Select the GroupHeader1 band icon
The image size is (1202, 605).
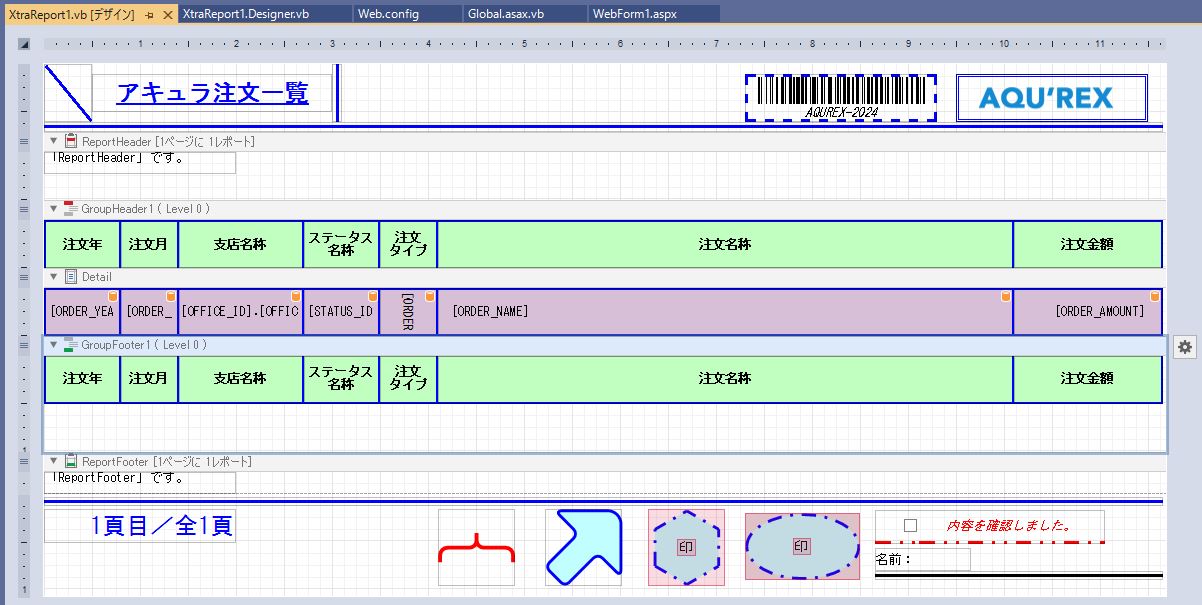pyautogui.click(x=71, y=209)
